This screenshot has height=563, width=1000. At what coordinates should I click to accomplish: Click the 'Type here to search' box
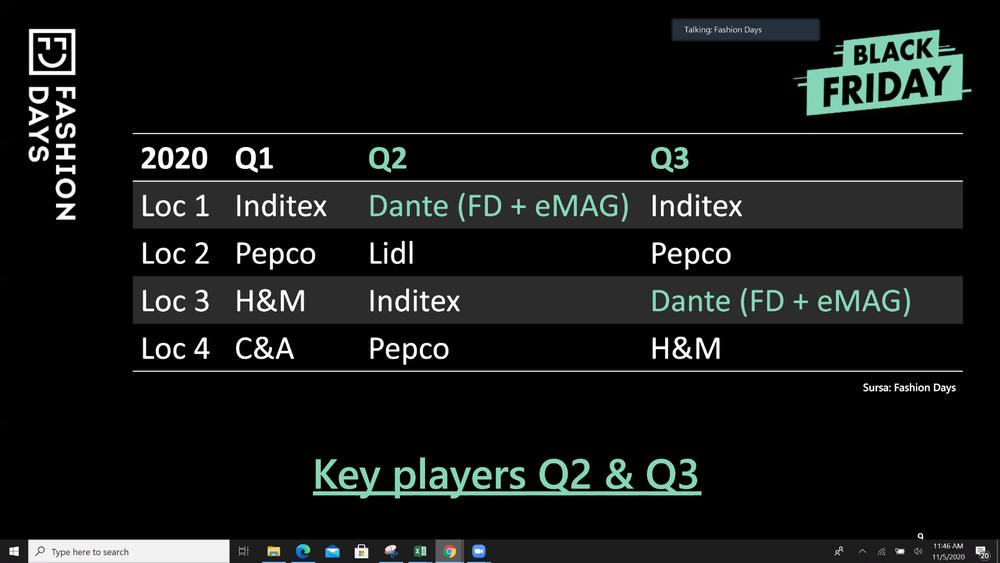(128, 552)
